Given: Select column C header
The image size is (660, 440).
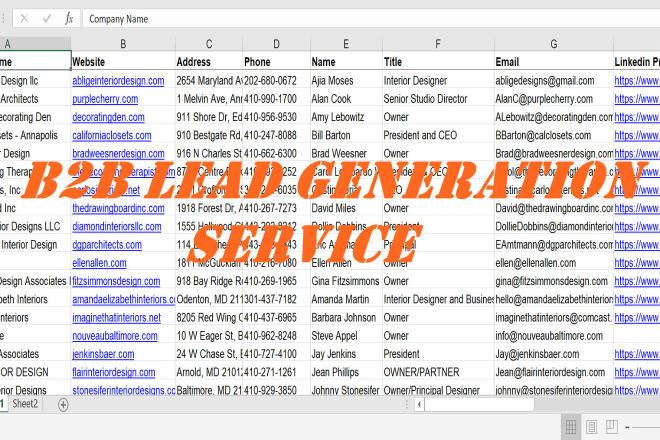Looking at the screenshot, I should [x=209, y=44].
